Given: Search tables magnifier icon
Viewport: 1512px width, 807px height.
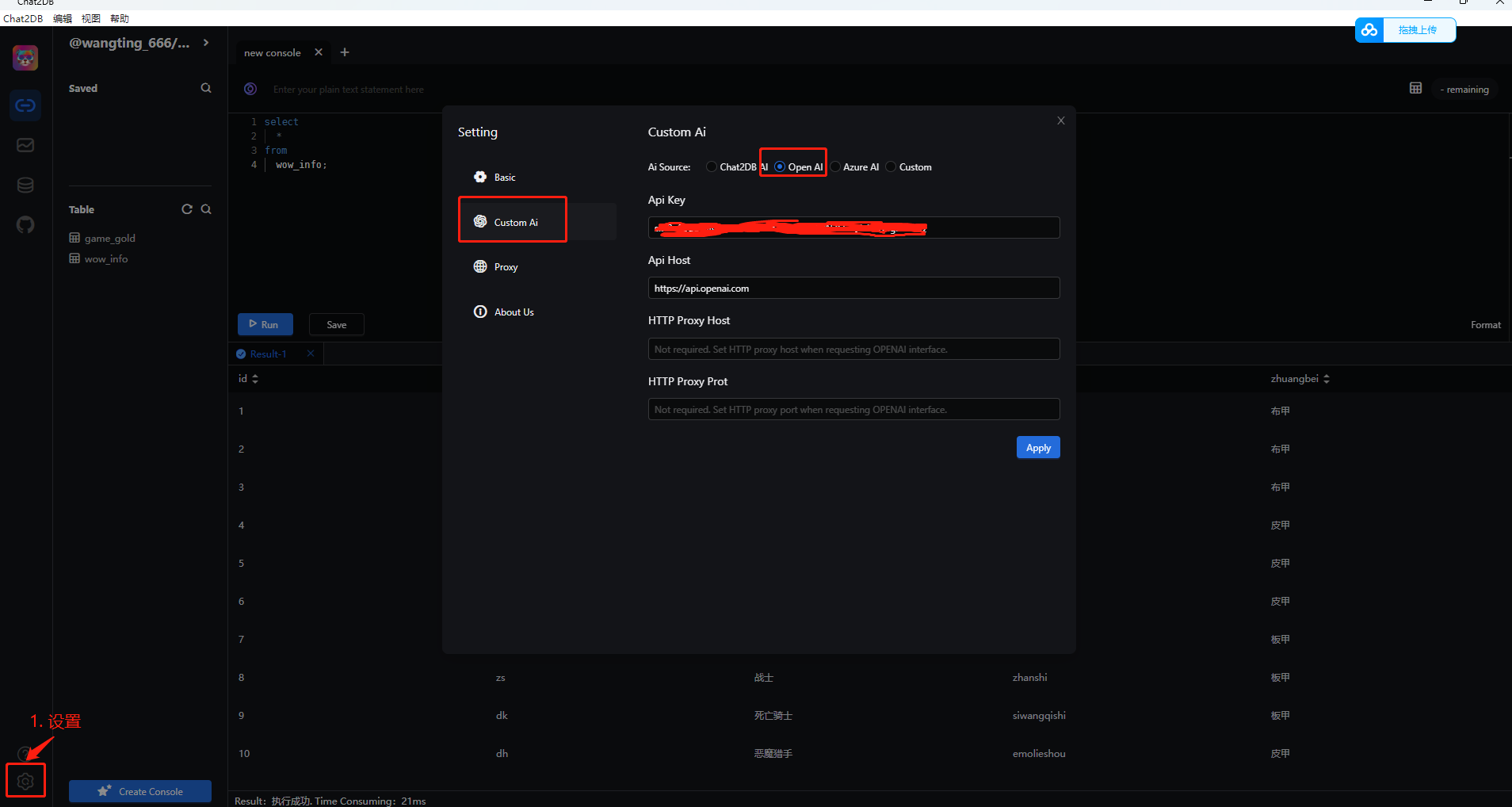Looking at the screenshot, I should coord(206,209).
